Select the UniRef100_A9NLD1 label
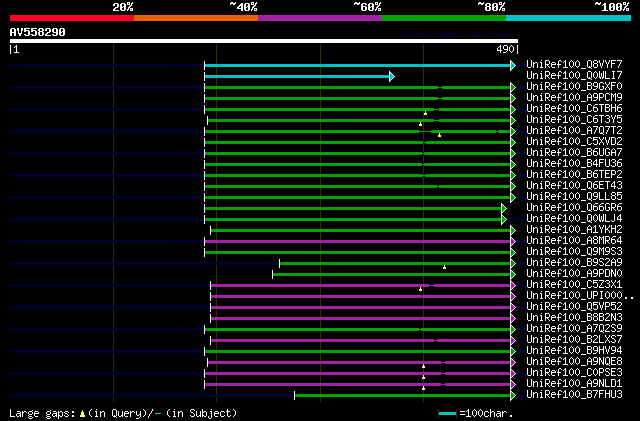Screen dimensions: 640x421 click(x=574, y=384)
